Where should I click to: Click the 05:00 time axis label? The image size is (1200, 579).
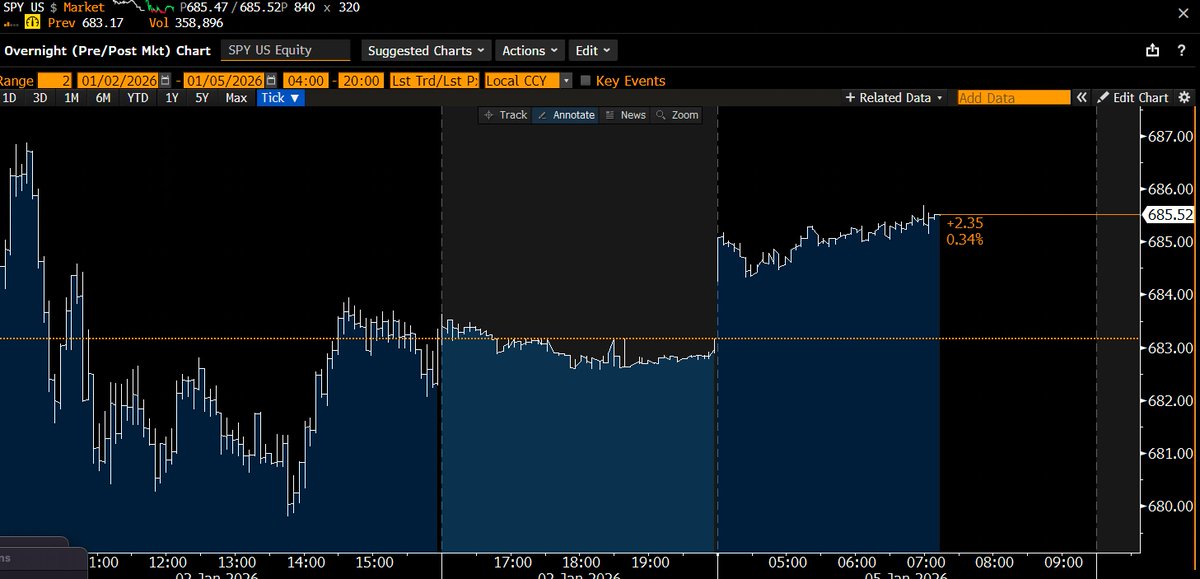[x=789, y=563]
